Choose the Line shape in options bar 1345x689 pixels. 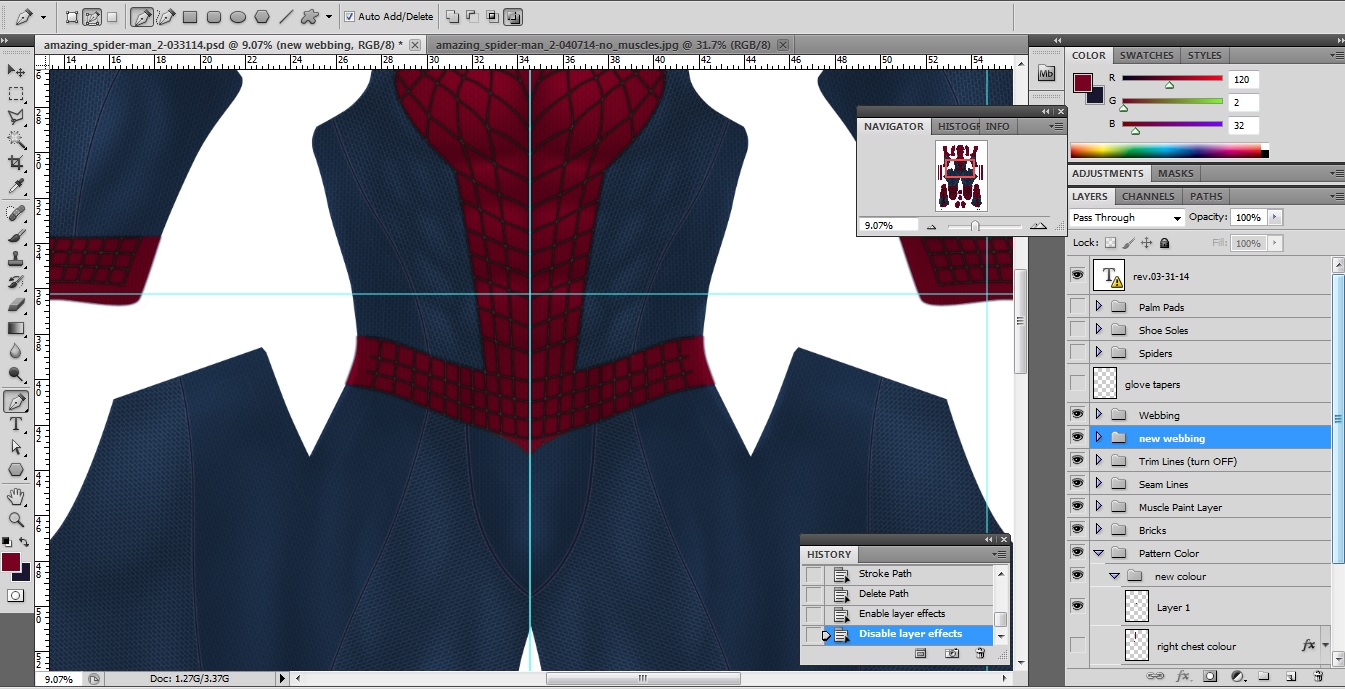(286, 17)
